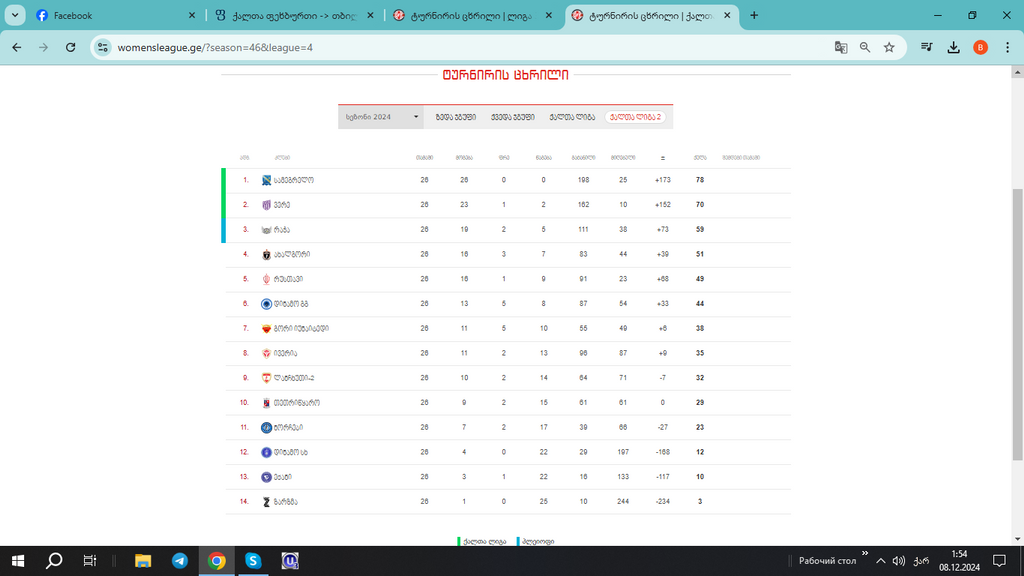Image resolution: width=1024 pixels, height=576 pixels.
Task: Switch to the third browser tab
Action: (472, 15)
